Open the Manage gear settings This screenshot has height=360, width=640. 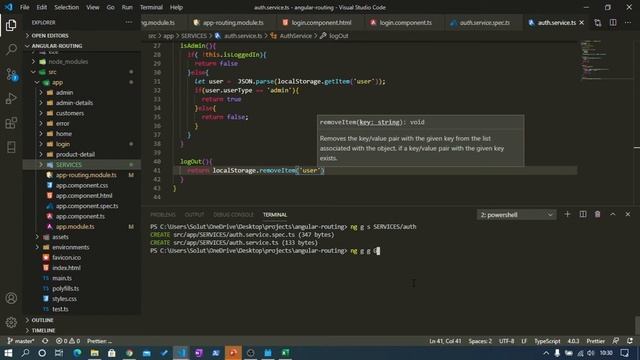tap(11, 322)
